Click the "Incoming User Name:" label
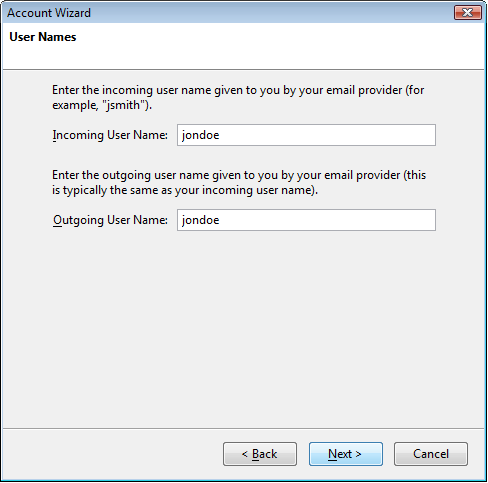 [110, 135]
